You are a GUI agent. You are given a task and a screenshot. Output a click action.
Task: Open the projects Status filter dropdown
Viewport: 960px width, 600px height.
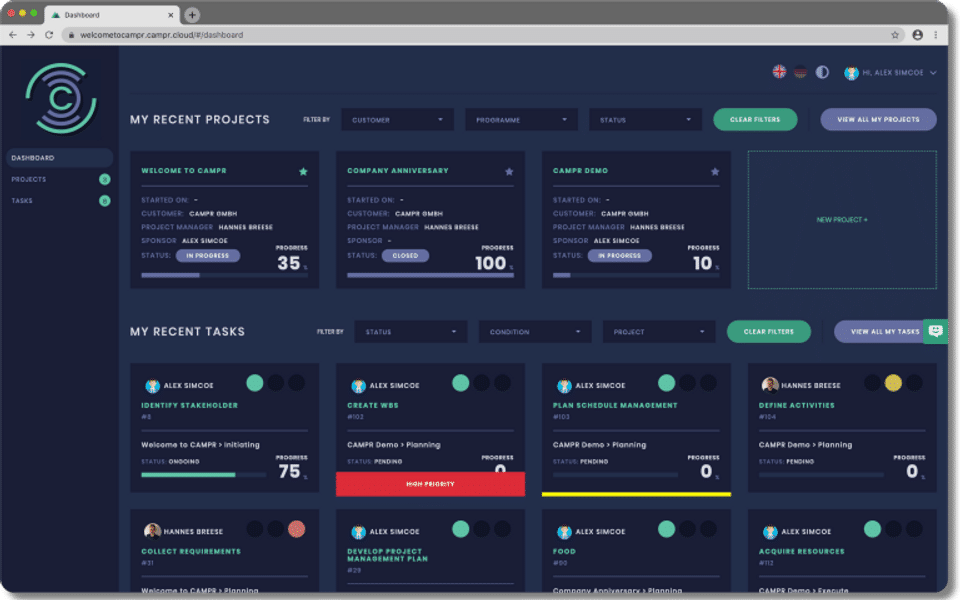click(645, 119)
